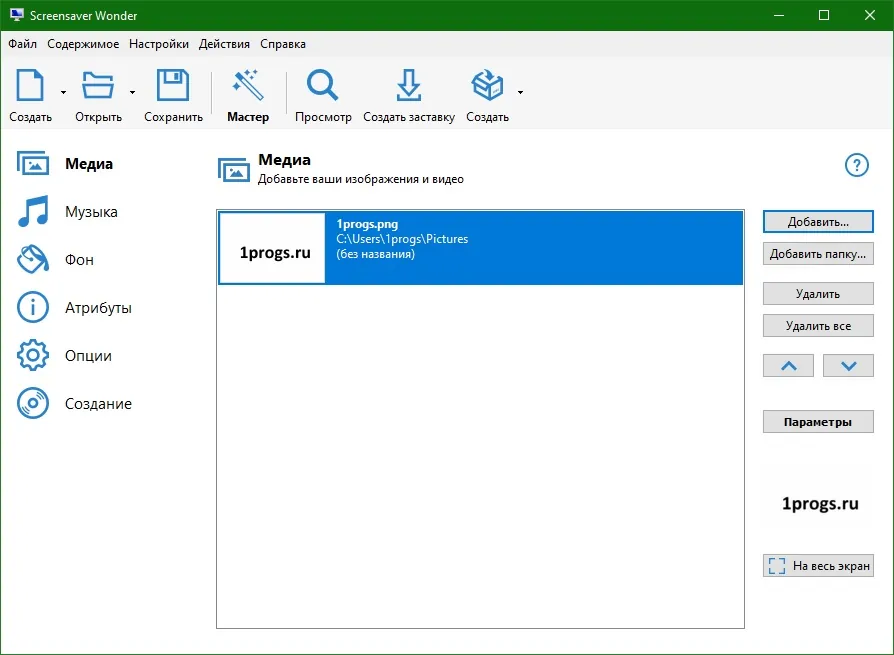Click the Screensaver Wonder title bar app icon
The height and width of the screenshot is (655, 894).
click(x=17, y=15)
